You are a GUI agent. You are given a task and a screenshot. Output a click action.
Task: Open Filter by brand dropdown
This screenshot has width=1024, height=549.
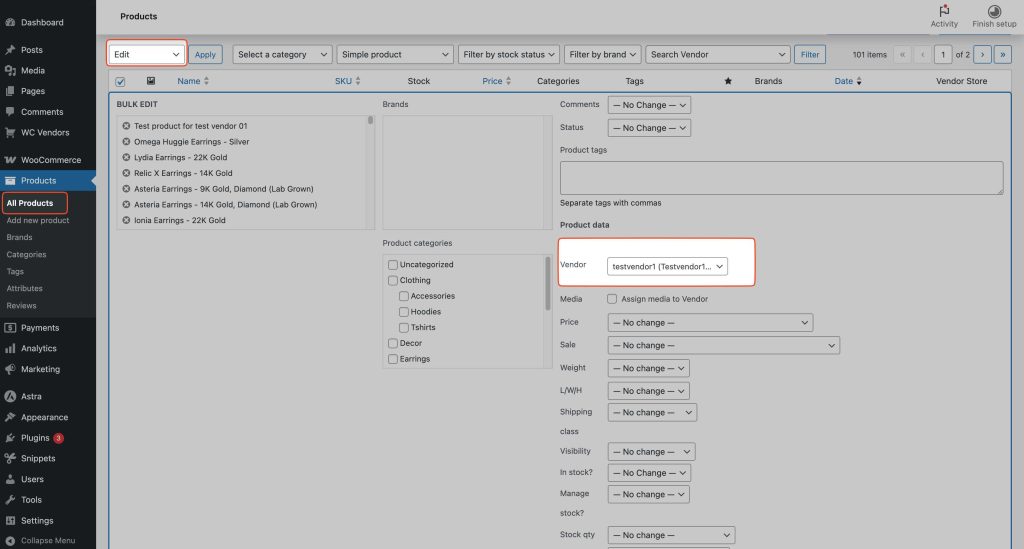(602, 54)
